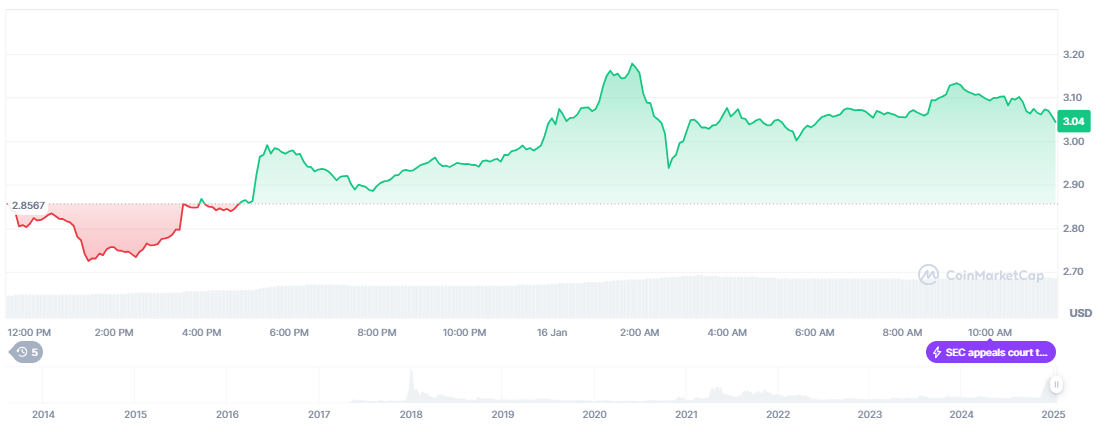
Task: Click the 3.20 price axis label
Action: click(1073, 54)
